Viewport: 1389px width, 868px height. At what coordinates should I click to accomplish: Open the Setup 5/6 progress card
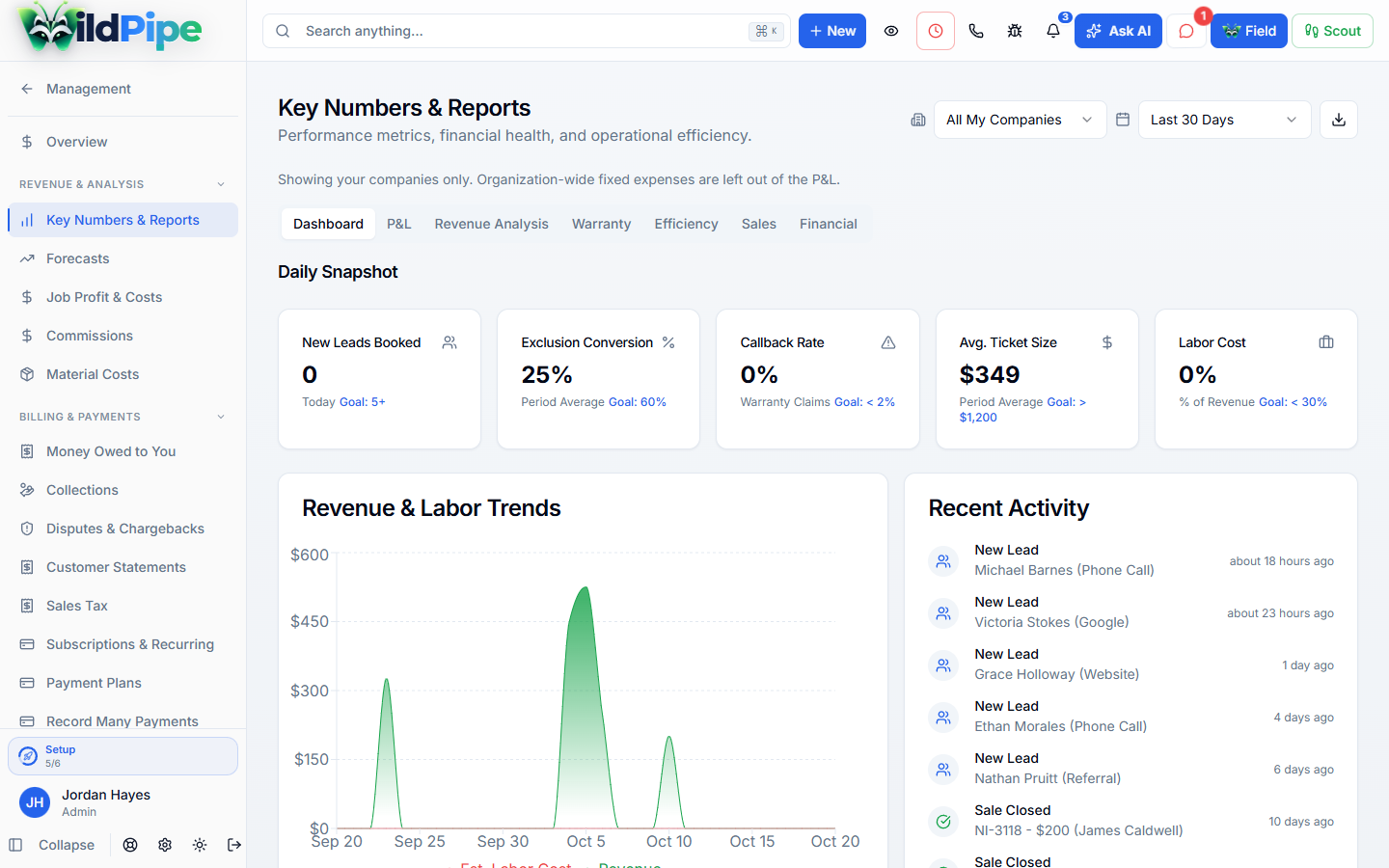click(123, 756)
